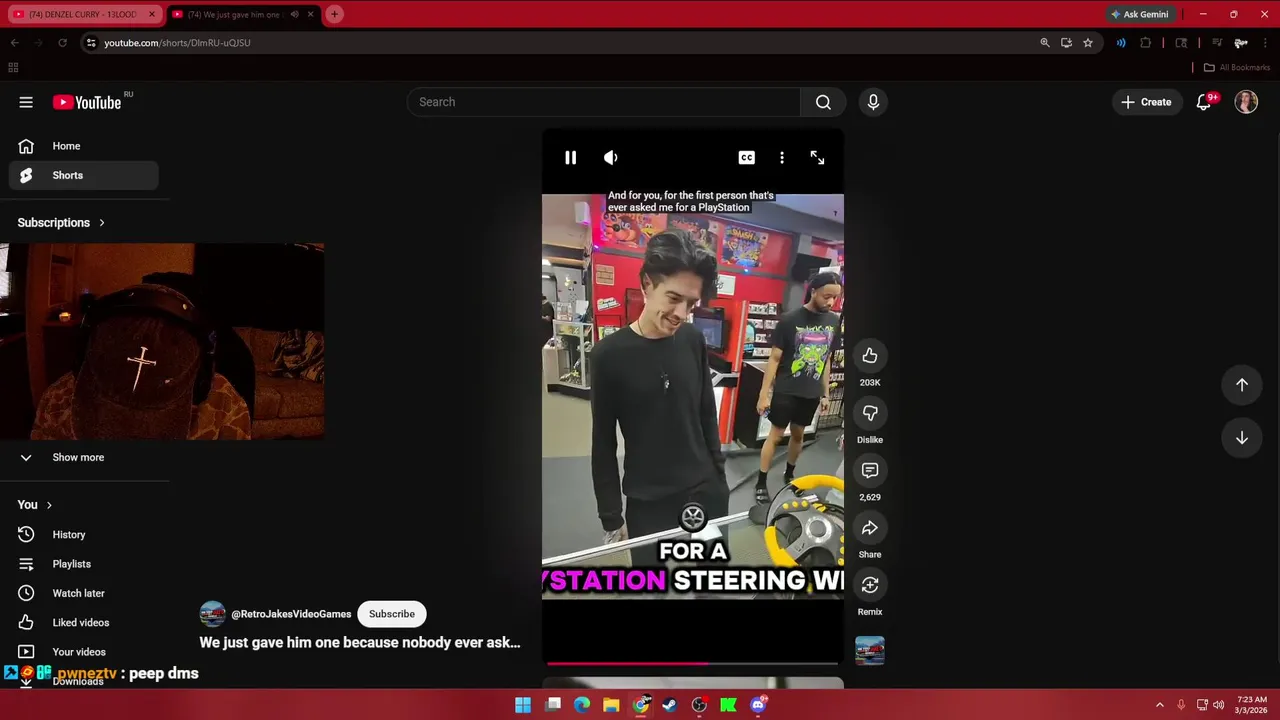
Task: Open Your videos in the sidebar
Action: click(x=84, y=652)
